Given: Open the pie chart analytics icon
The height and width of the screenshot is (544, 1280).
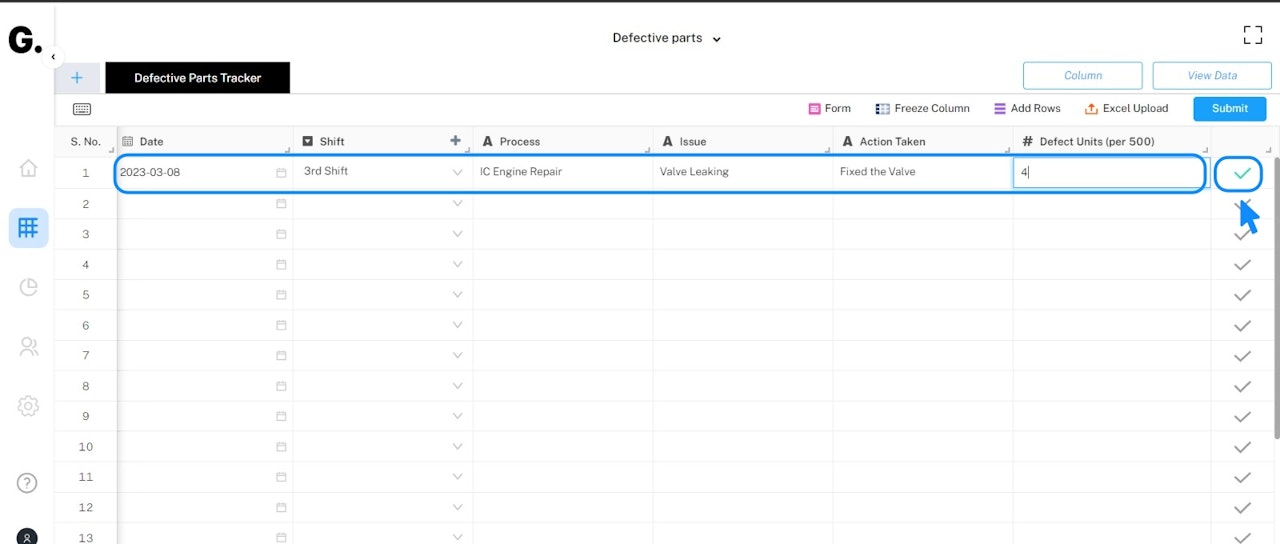Looking at the screenshot, I should coord(28,287).
